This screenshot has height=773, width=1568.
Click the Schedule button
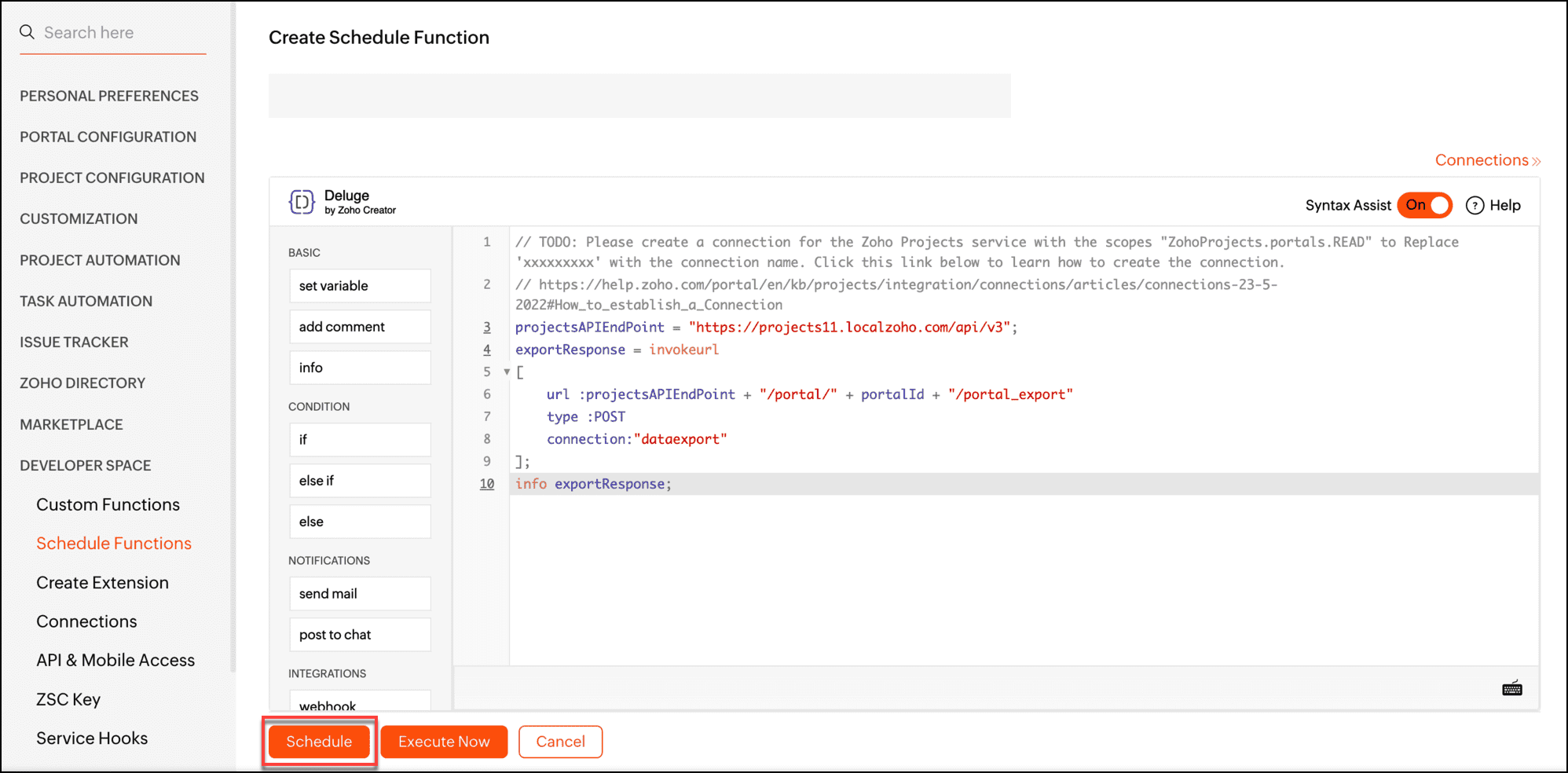(x=319, y=742)
